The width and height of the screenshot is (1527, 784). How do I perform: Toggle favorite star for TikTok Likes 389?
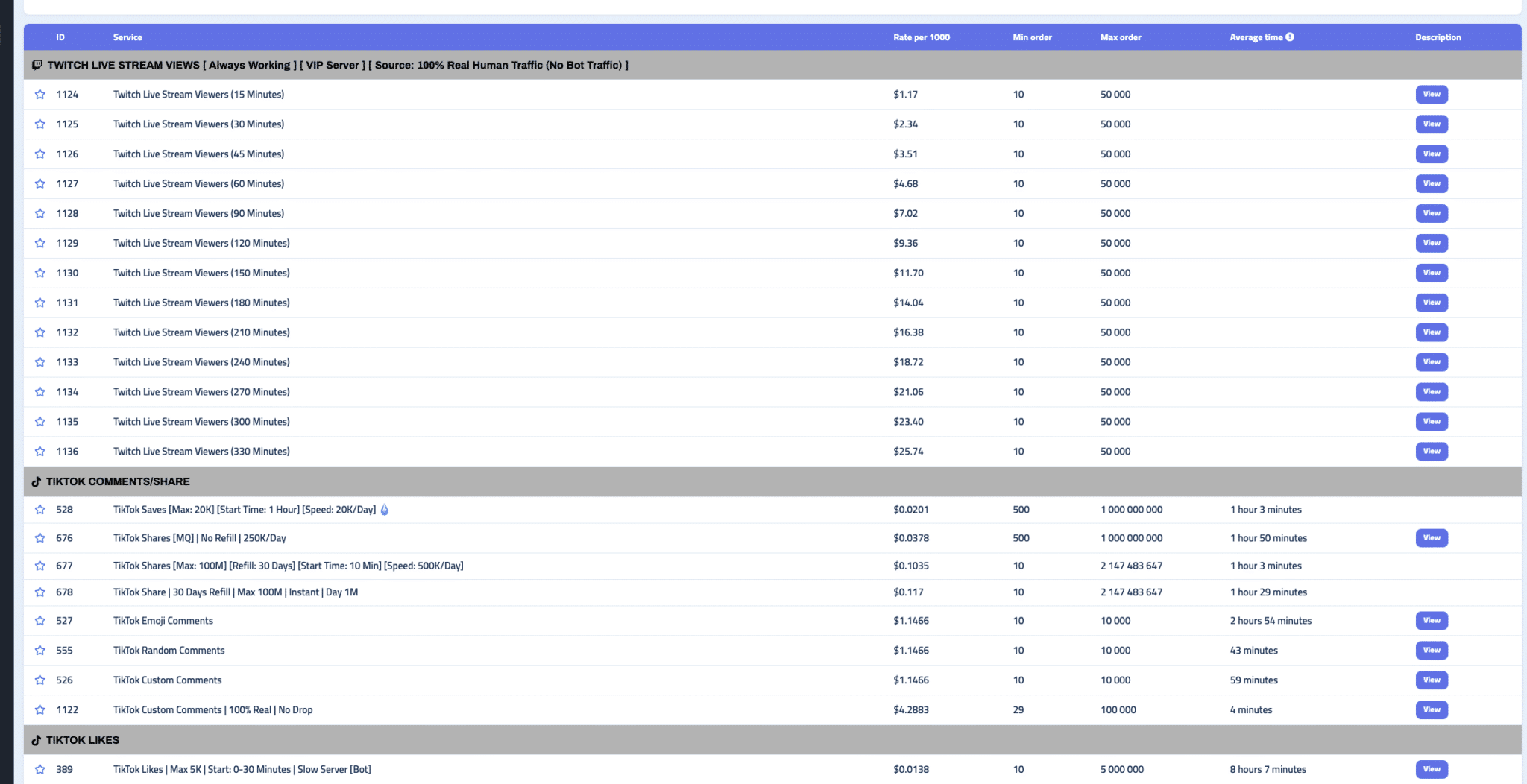click(40, 770)
